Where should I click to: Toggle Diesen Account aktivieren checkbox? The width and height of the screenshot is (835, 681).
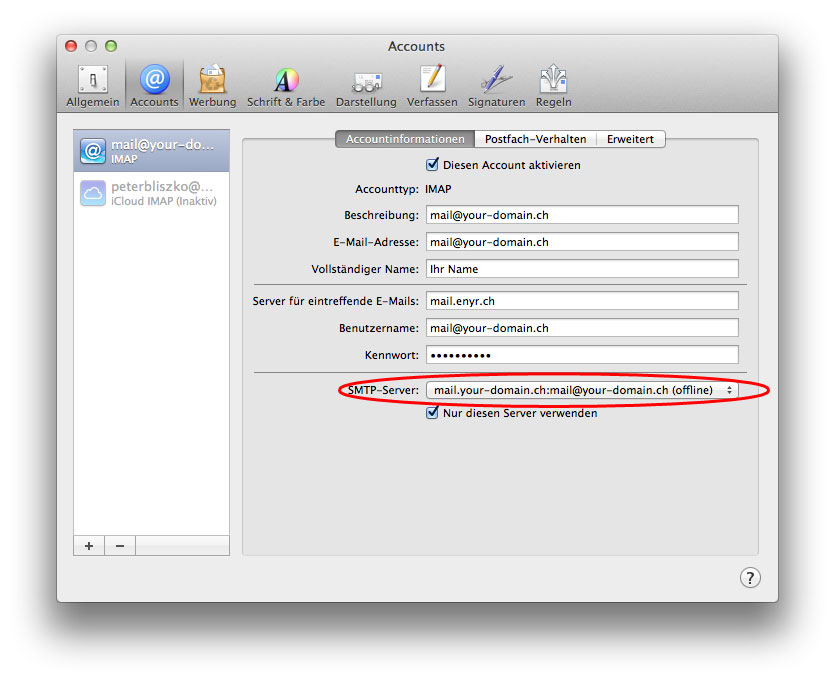point(433,165)
